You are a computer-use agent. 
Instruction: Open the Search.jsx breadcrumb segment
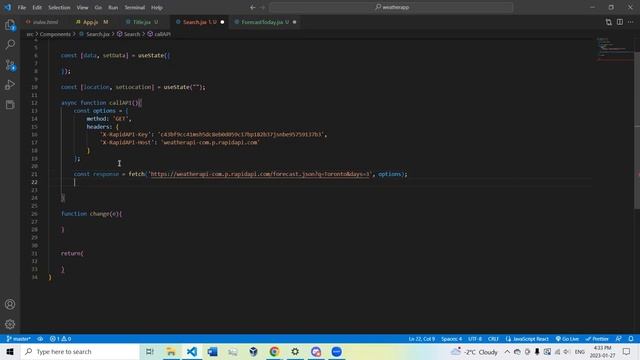pos(95,34)
